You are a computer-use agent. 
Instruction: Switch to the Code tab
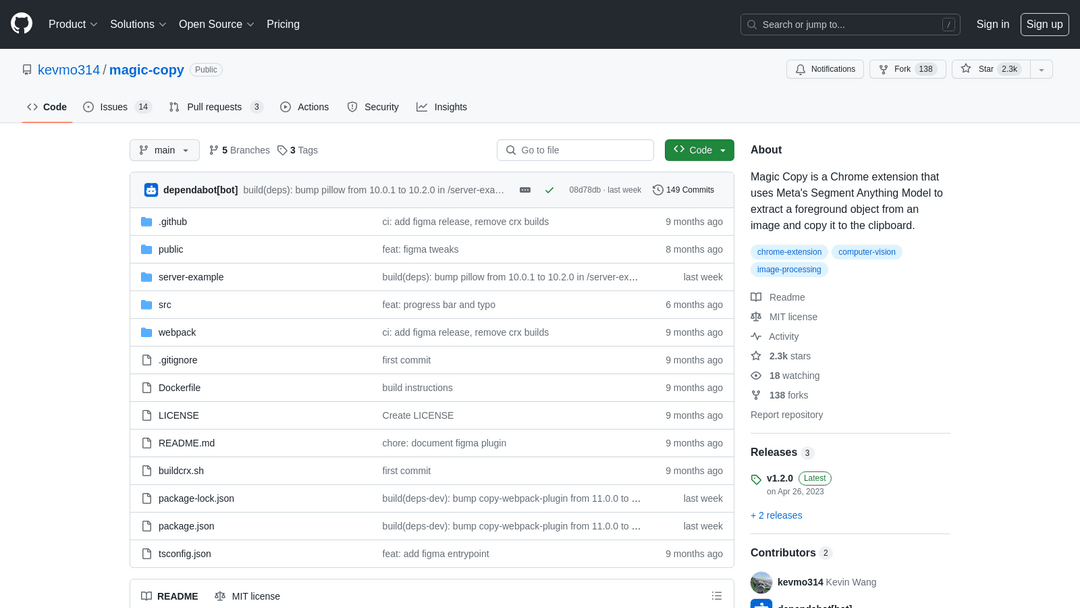pos(47,107)
